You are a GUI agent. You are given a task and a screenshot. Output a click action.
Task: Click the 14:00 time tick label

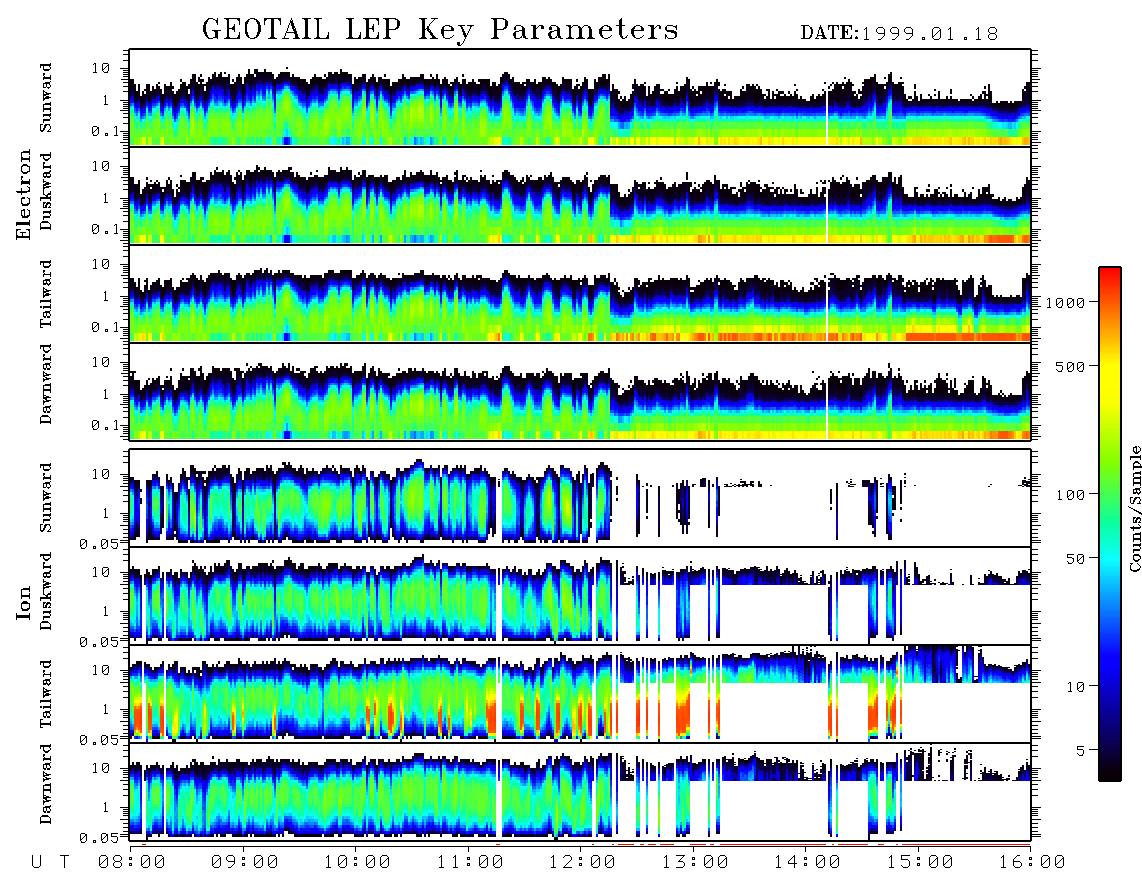pyautogui.click(x=807, y=862)
